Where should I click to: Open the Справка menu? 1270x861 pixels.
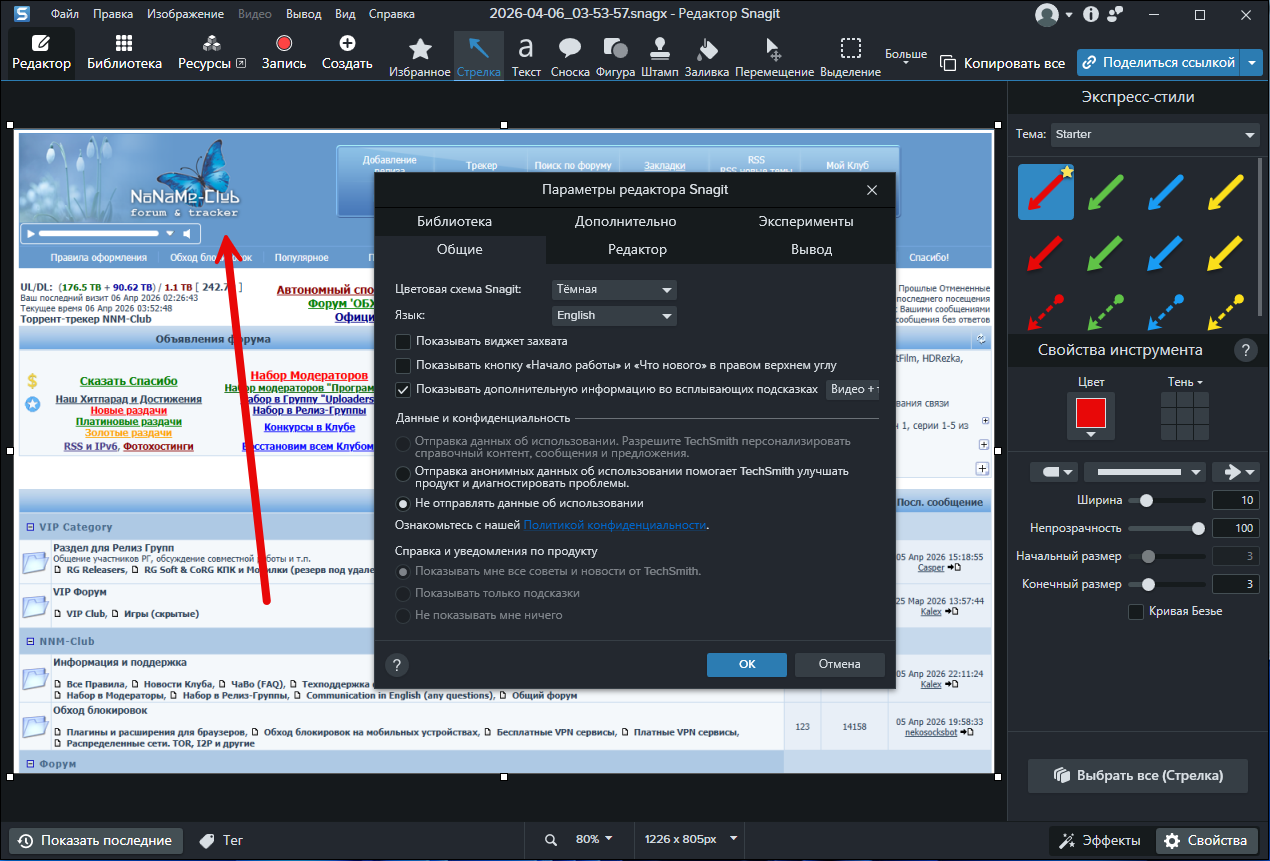(x=392, y=15)
